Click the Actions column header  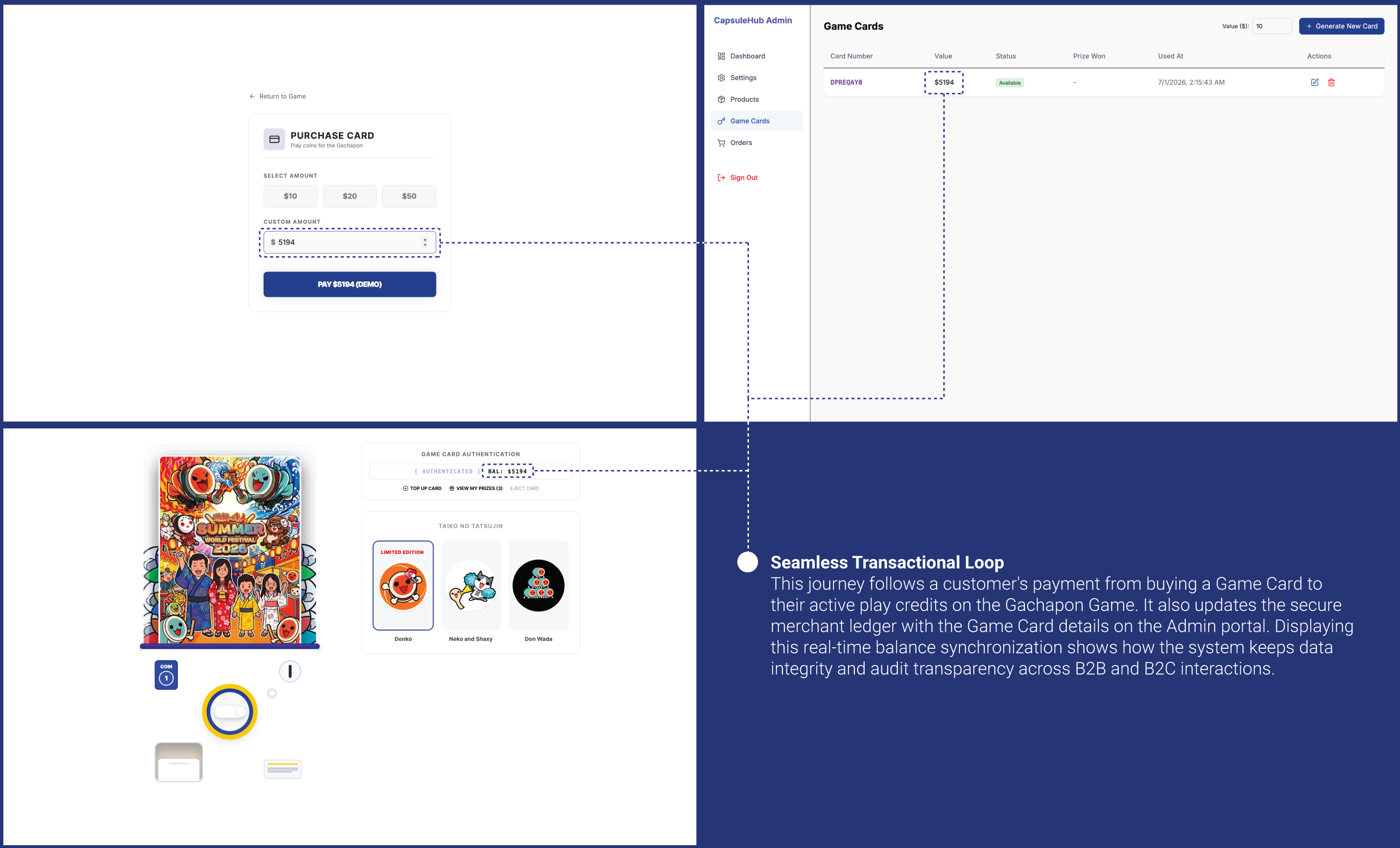1319,56
